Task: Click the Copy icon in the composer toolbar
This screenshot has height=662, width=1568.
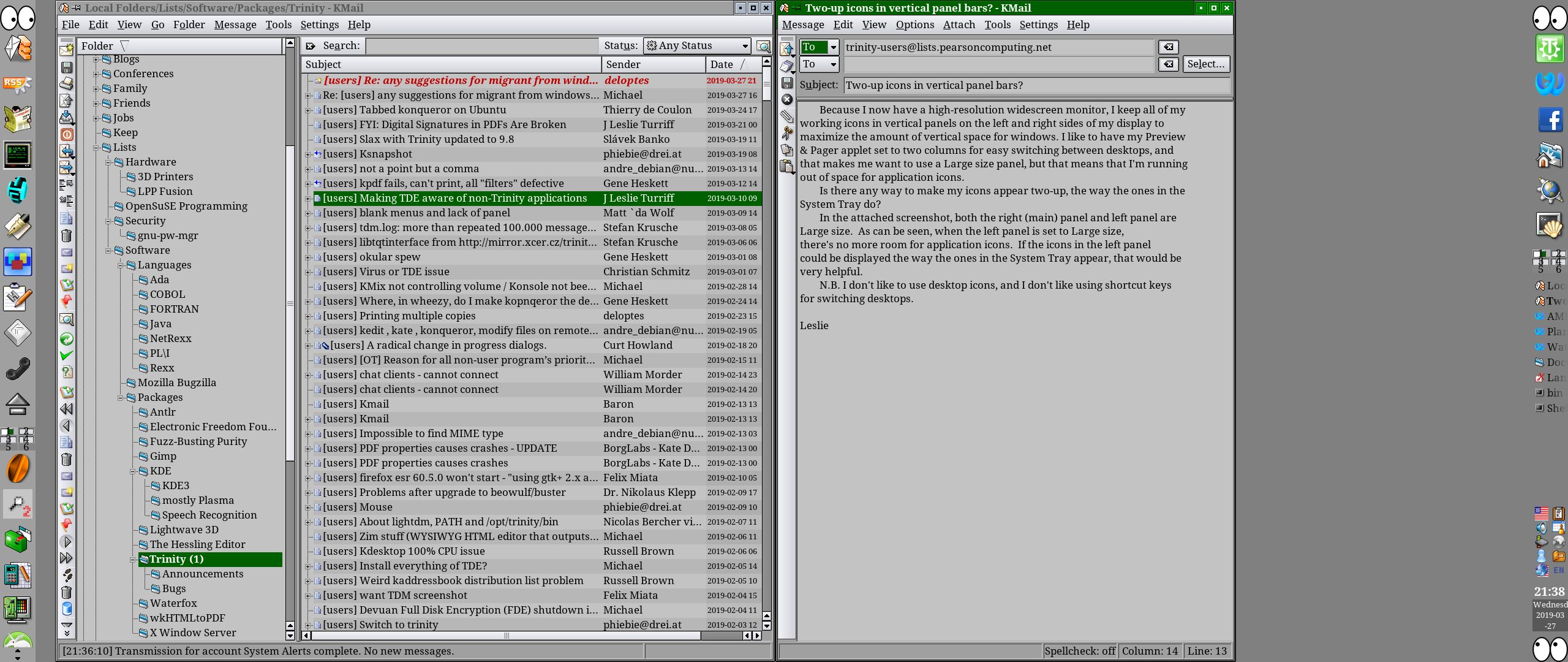Action: (787, 150)
